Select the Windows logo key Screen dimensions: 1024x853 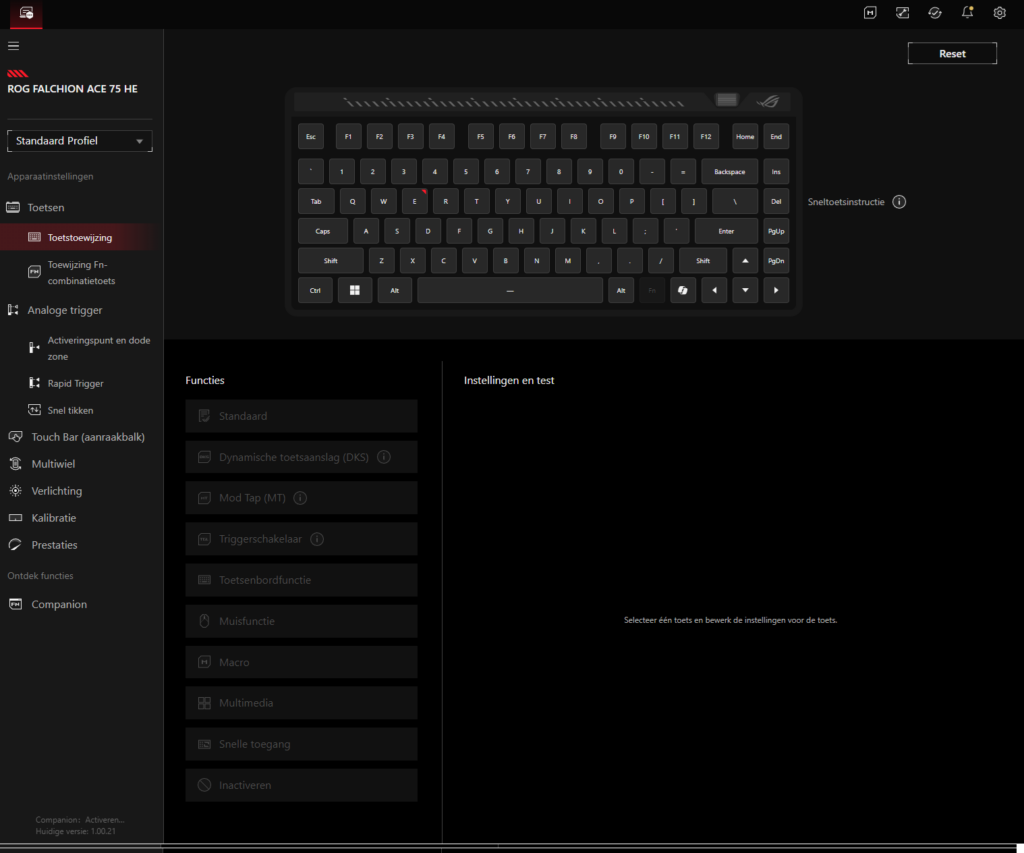pyautogui.click(x=355, y=290)
